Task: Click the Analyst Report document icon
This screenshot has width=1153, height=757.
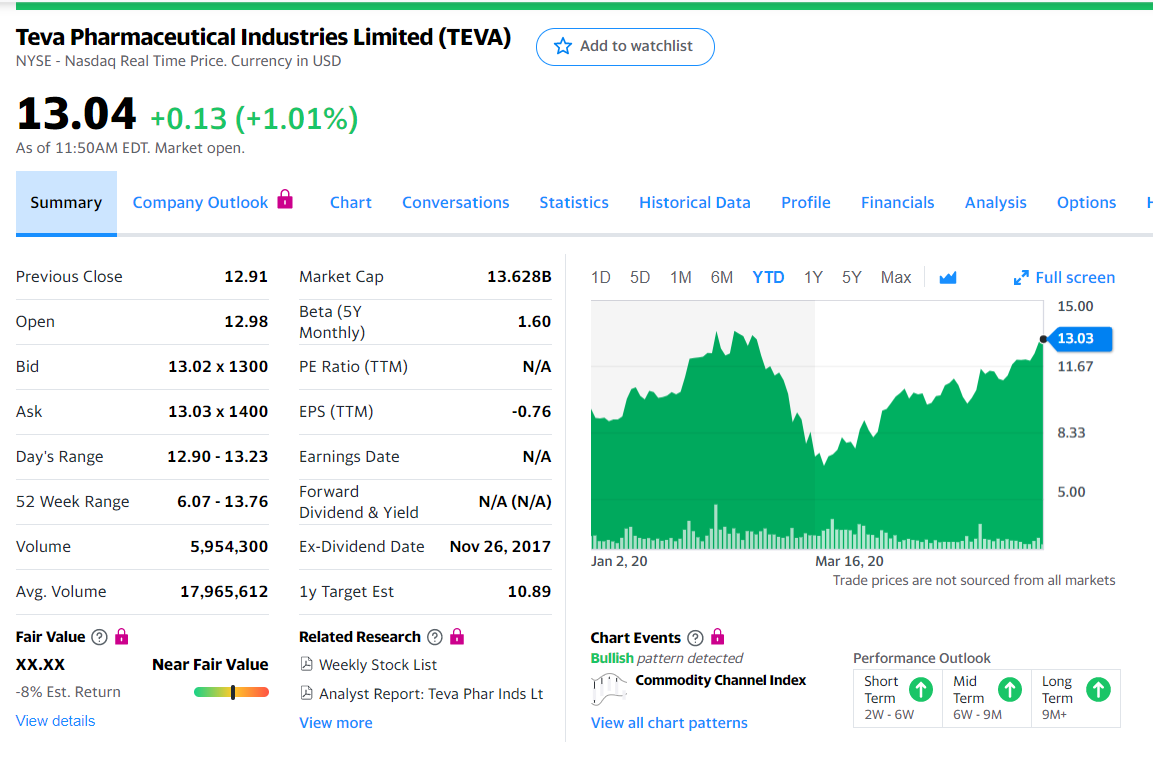Action: [307, 693]
